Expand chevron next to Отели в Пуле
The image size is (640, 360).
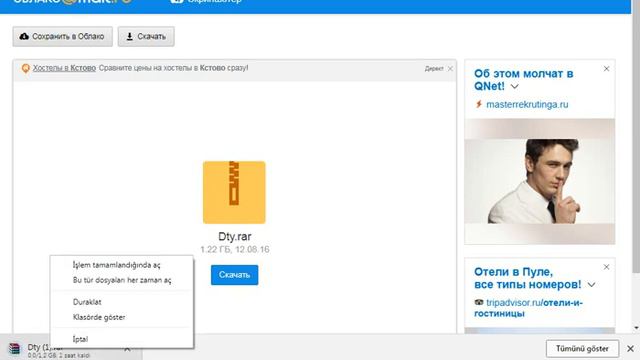[x=591, y=284]
